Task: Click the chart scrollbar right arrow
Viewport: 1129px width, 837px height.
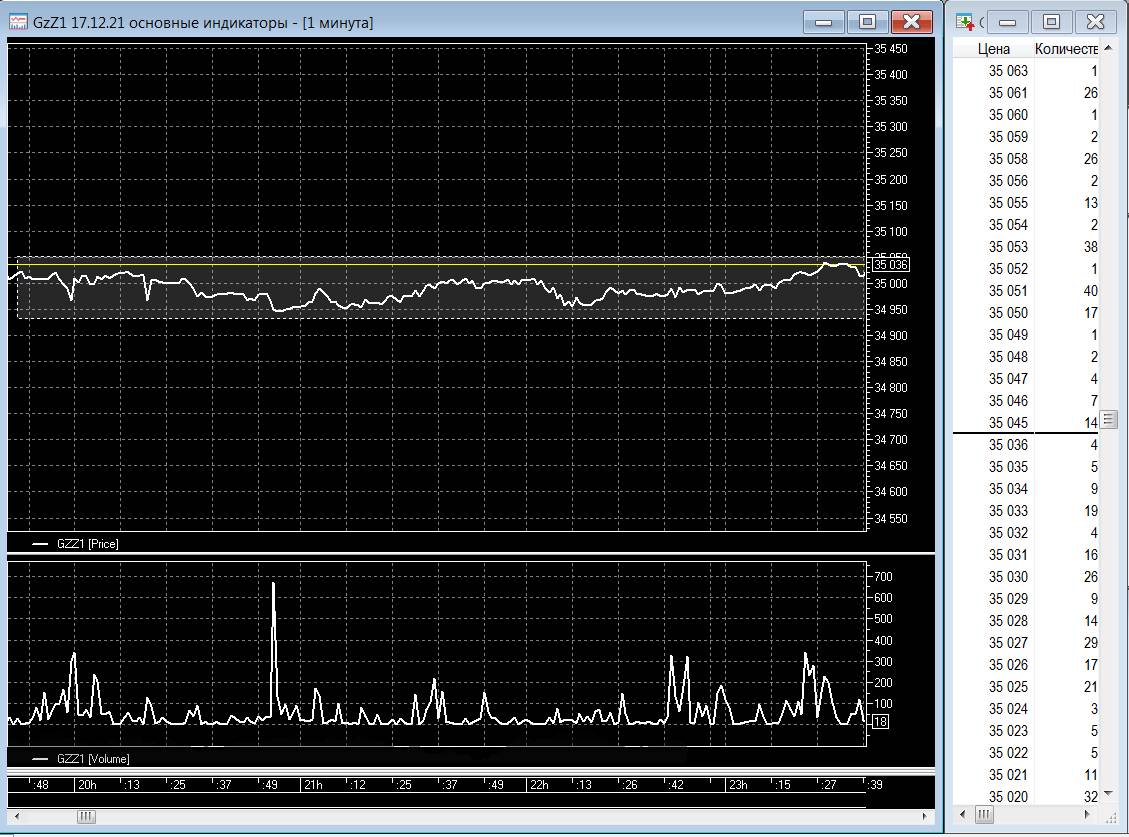Action: (925, 816)
